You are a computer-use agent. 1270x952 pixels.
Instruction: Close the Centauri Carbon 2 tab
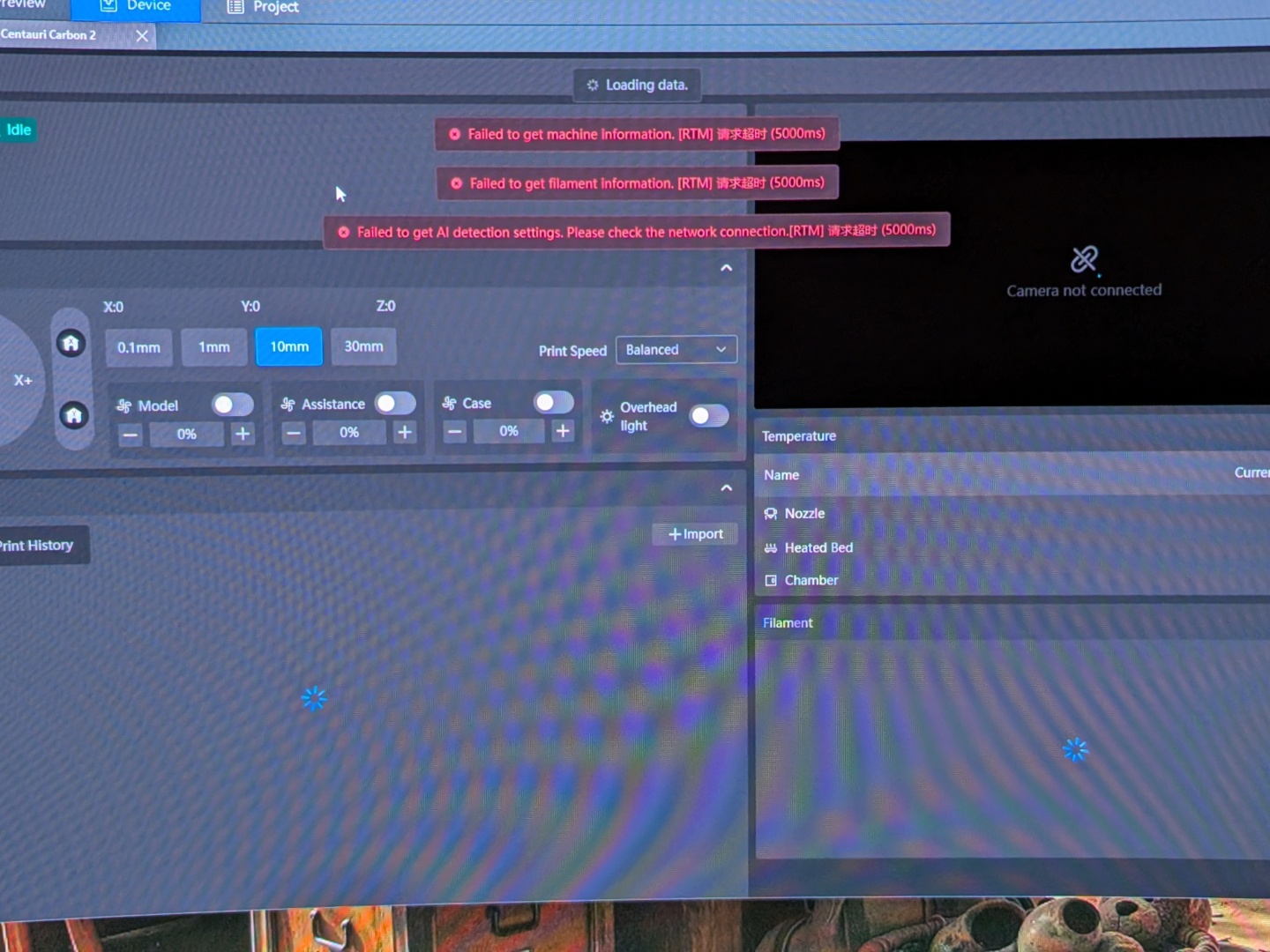pyautogui.click(x=142, y=35)
